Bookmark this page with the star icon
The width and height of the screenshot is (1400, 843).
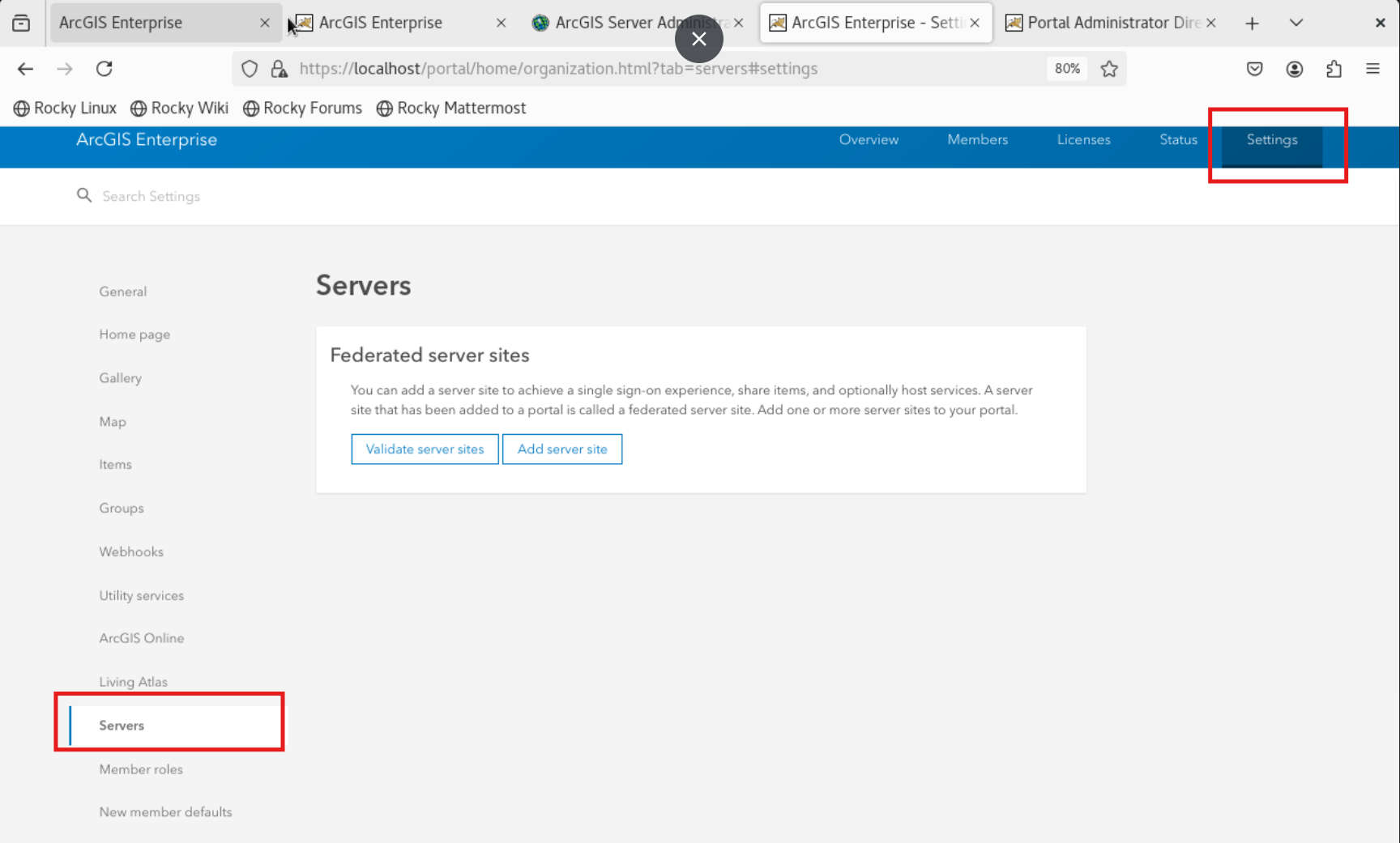pos(1109,69)
